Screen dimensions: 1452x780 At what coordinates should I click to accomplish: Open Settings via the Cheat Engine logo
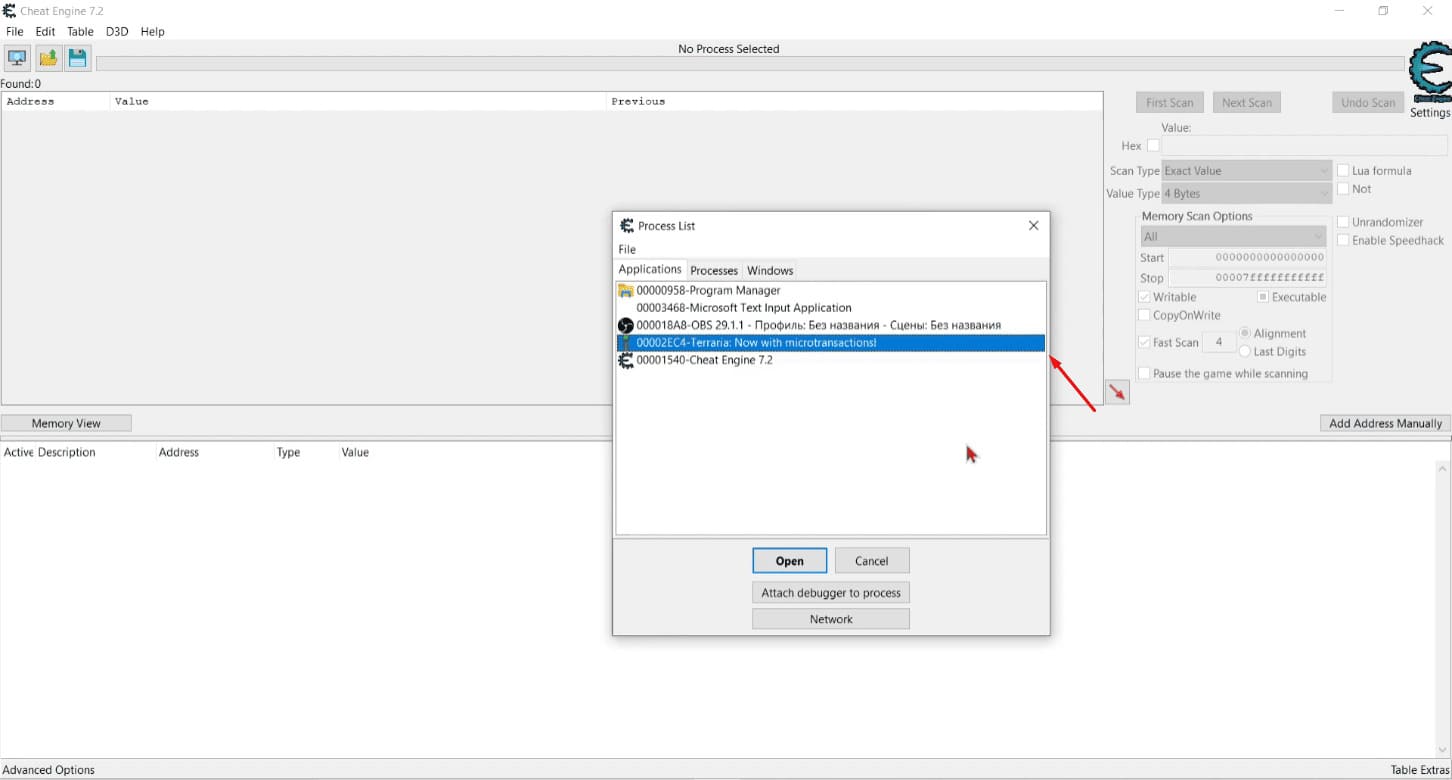coord(1429,74)
